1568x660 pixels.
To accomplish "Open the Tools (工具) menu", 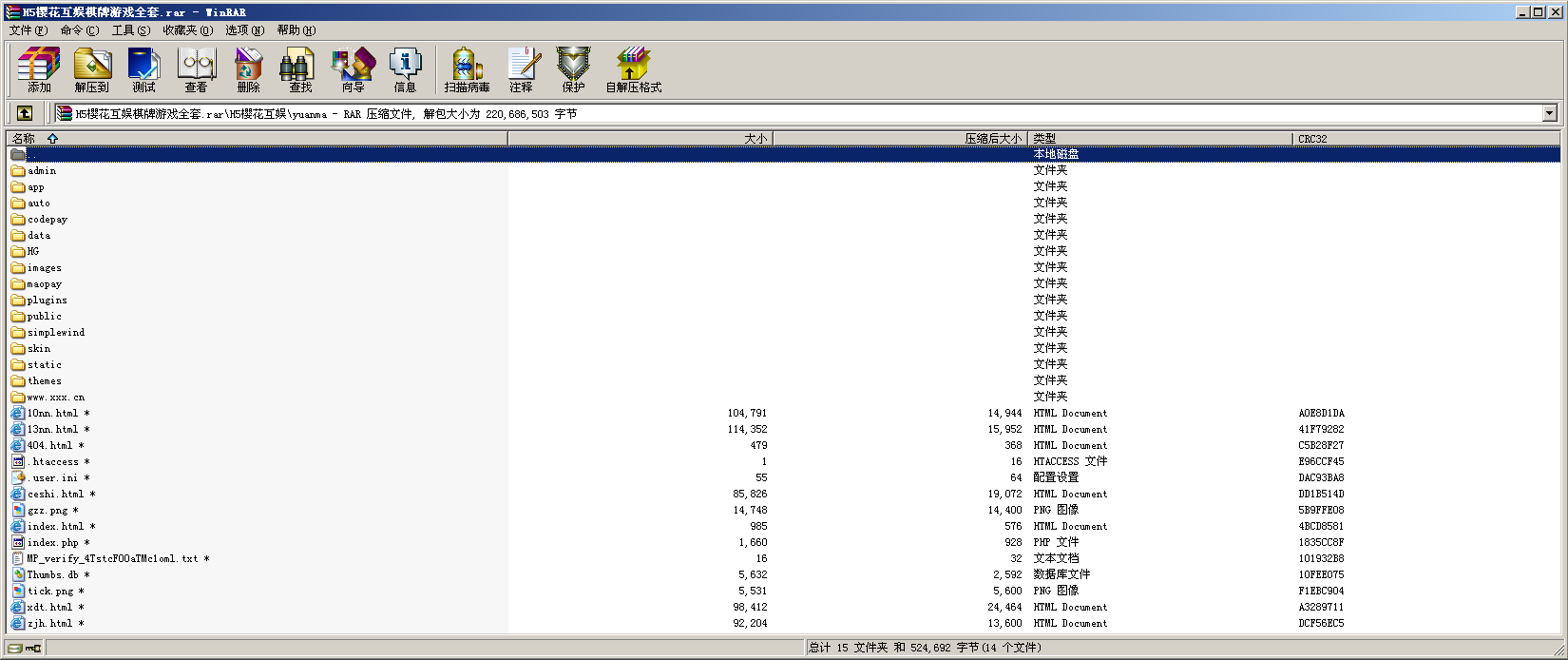I will pos(130,30).
